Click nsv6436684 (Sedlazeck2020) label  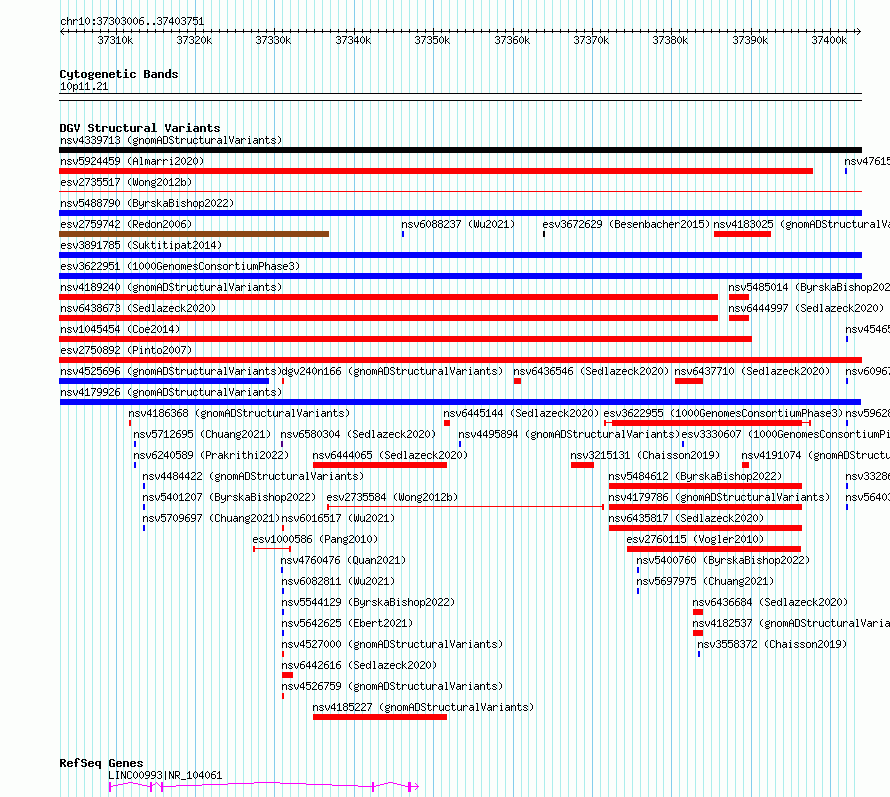[x=770, y=602]
